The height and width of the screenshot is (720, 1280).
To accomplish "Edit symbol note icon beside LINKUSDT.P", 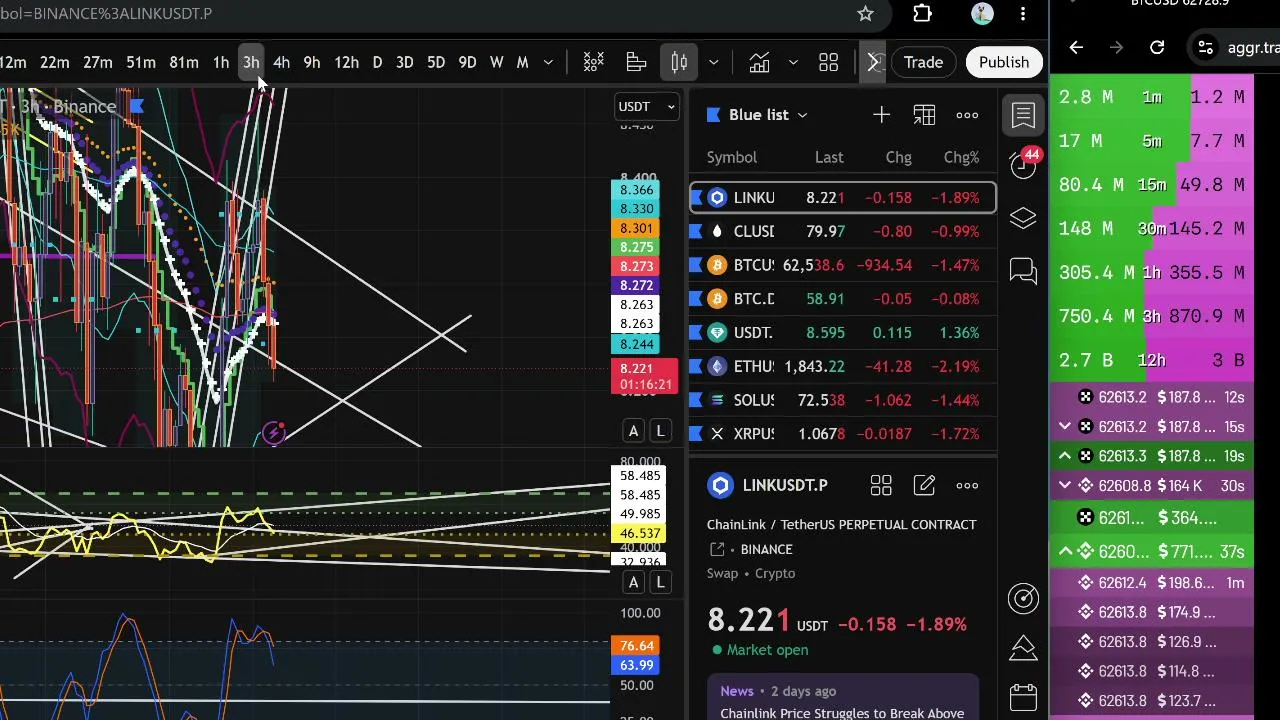I will (924, 486).
